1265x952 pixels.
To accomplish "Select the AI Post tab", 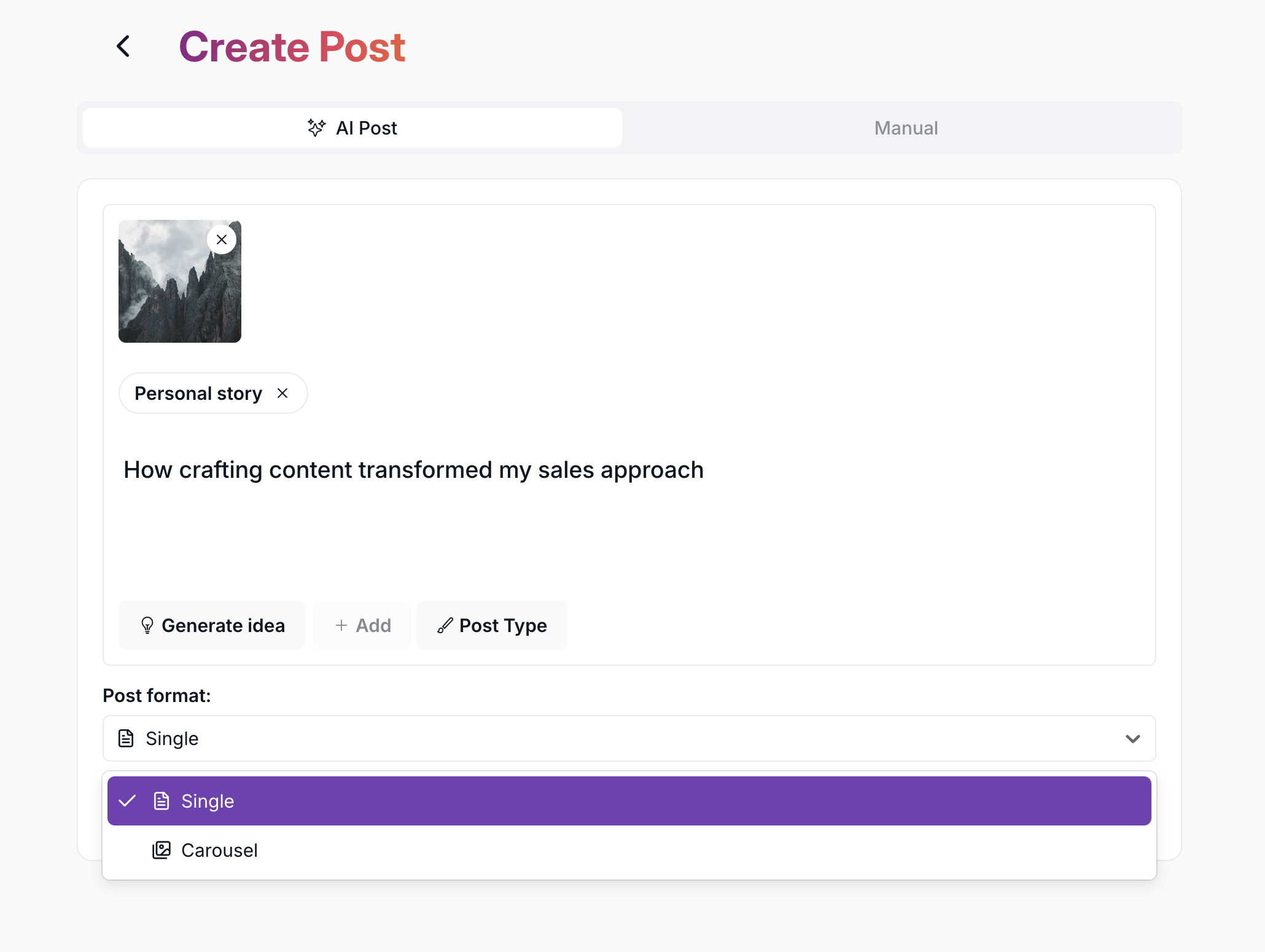I will click(x=352, y=128).
